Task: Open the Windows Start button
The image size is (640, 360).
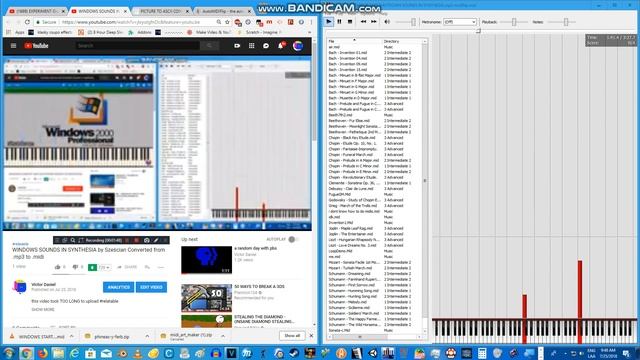Action: (x=9, y=353)
